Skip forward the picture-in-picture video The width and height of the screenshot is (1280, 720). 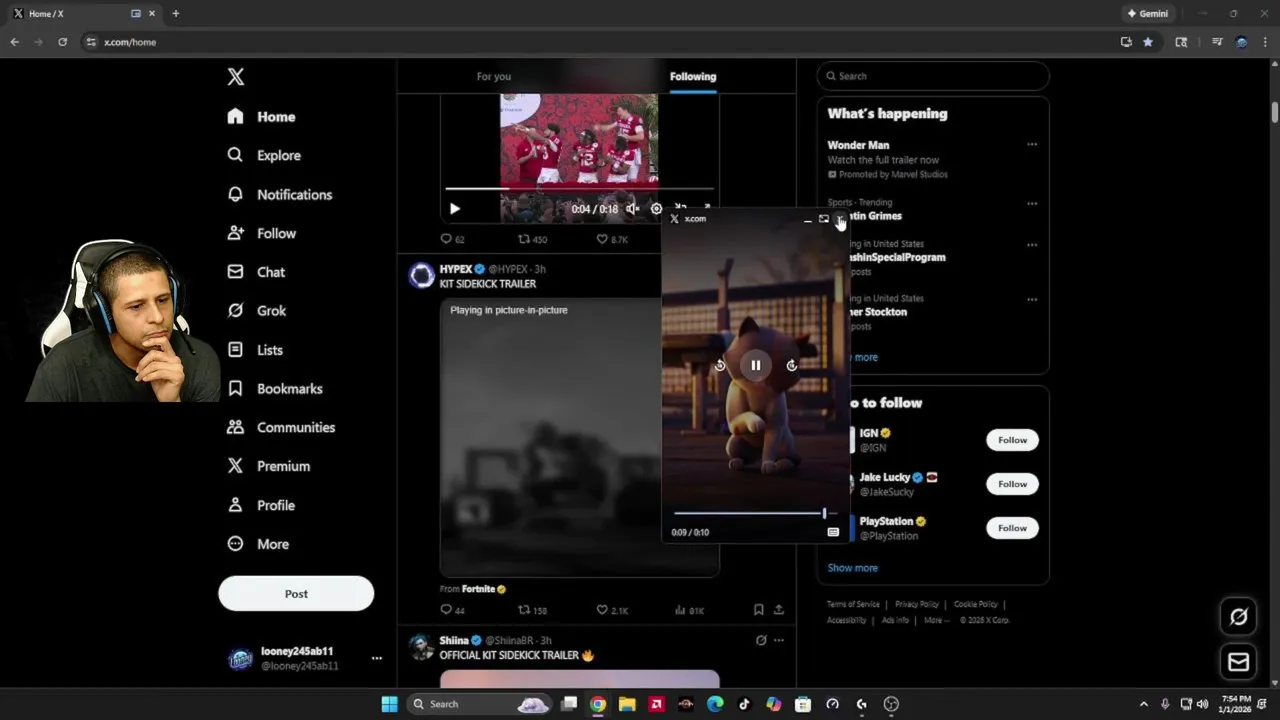click(792, 365)
